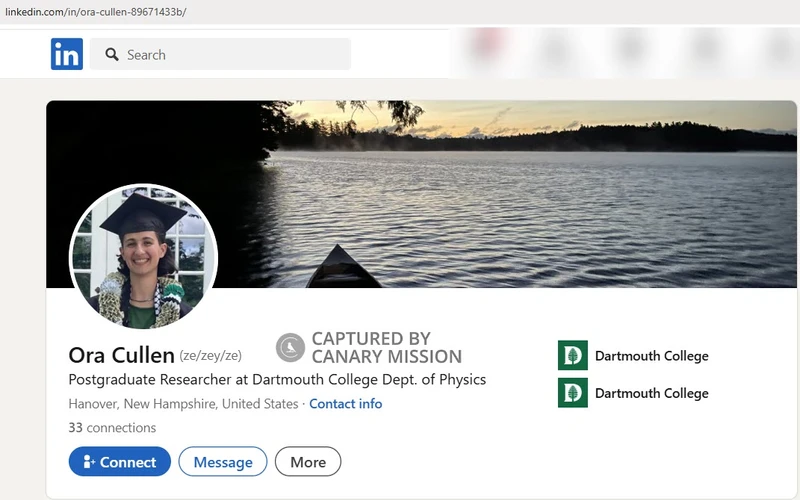The width and height of the screenshot is (800, 500).
Task: Open the profile photo with graduation cap
Action: click(x=143, y=257)
